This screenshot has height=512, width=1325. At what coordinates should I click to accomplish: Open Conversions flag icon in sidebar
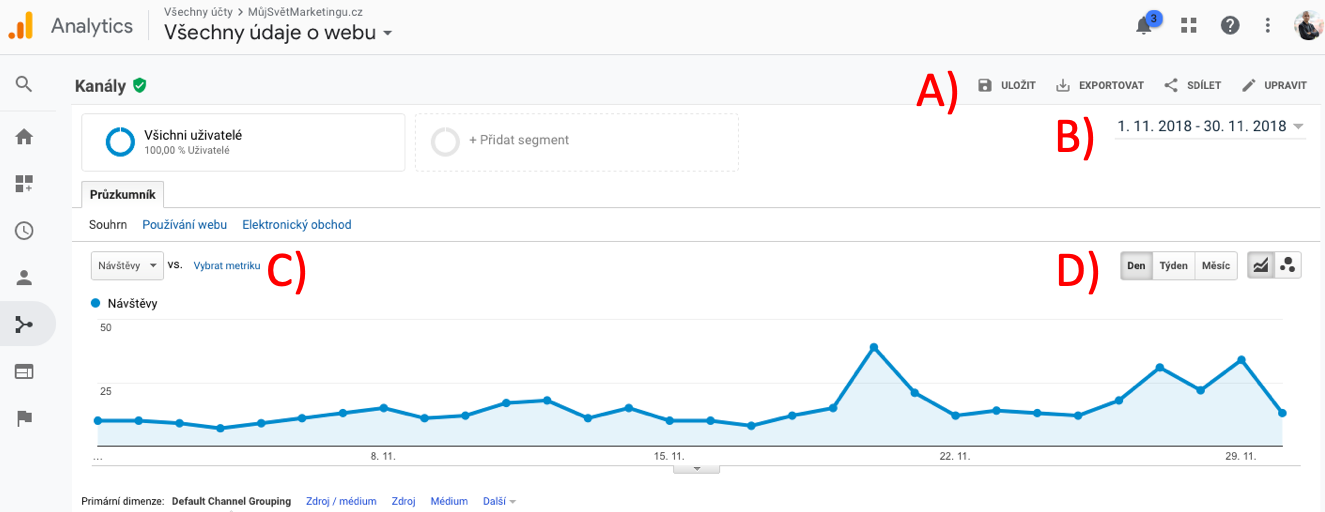click(x=24, y=418)
